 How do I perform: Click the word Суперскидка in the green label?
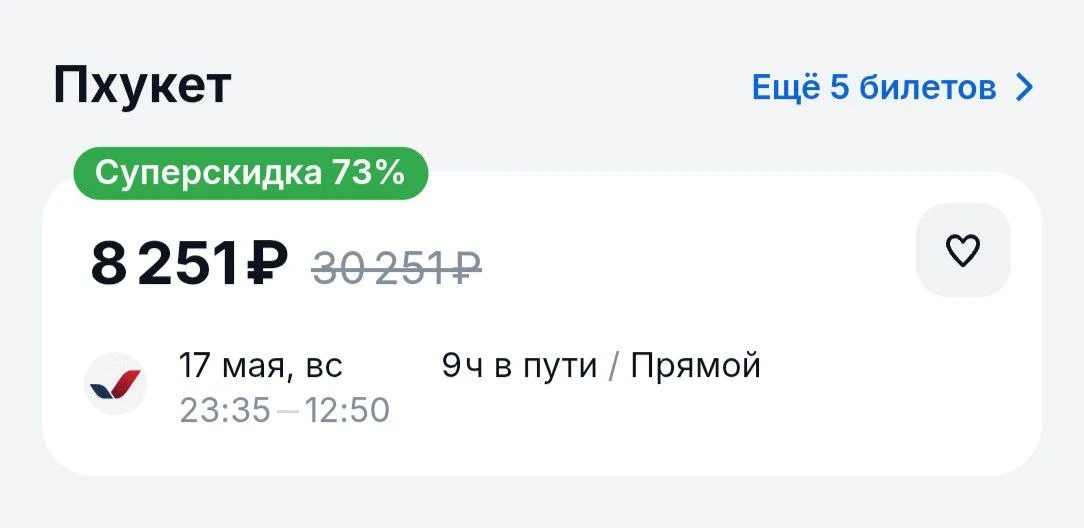(x=208, y=175)
